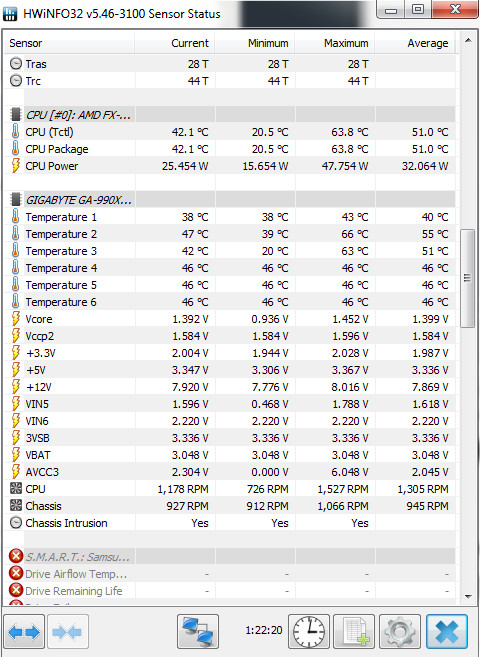Image resolution: width=480 pixels, height=657 pixels.
Task: Click the CPU fan icon in the RPM row
Action: 15,489
